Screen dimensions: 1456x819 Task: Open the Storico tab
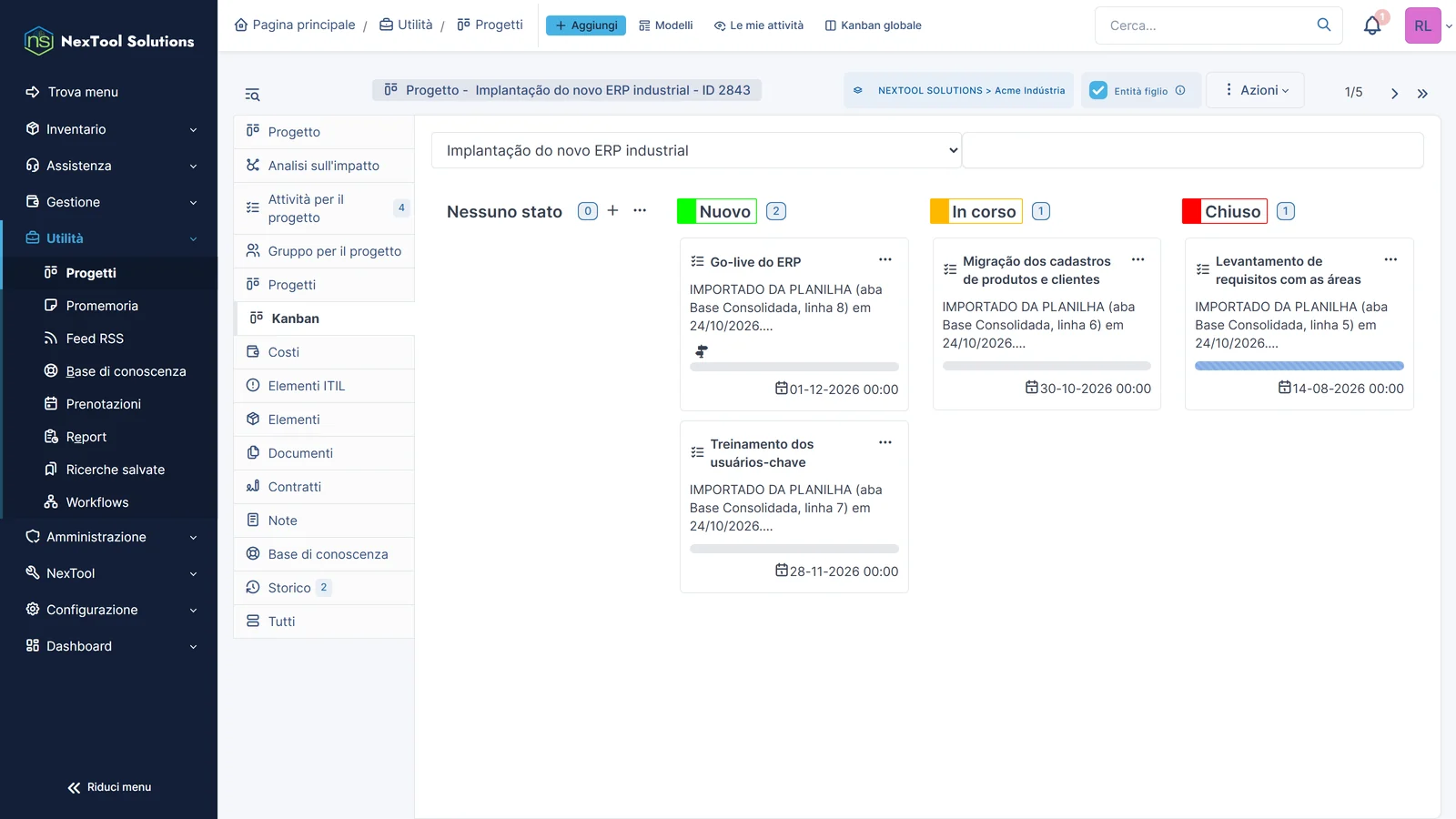point(324,588)
